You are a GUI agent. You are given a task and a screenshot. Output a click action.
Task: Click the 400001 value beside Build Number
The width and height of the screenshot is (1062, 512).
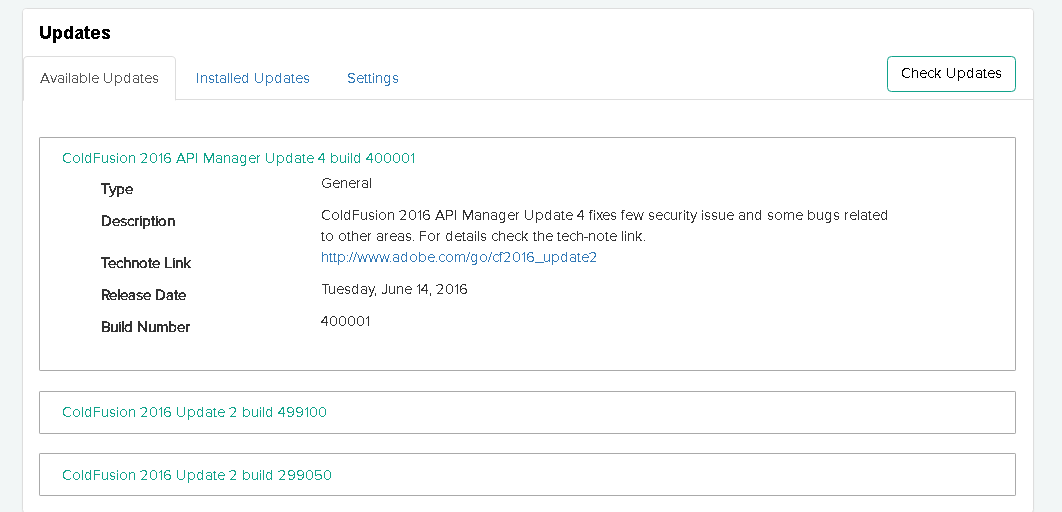coord(345,321)
